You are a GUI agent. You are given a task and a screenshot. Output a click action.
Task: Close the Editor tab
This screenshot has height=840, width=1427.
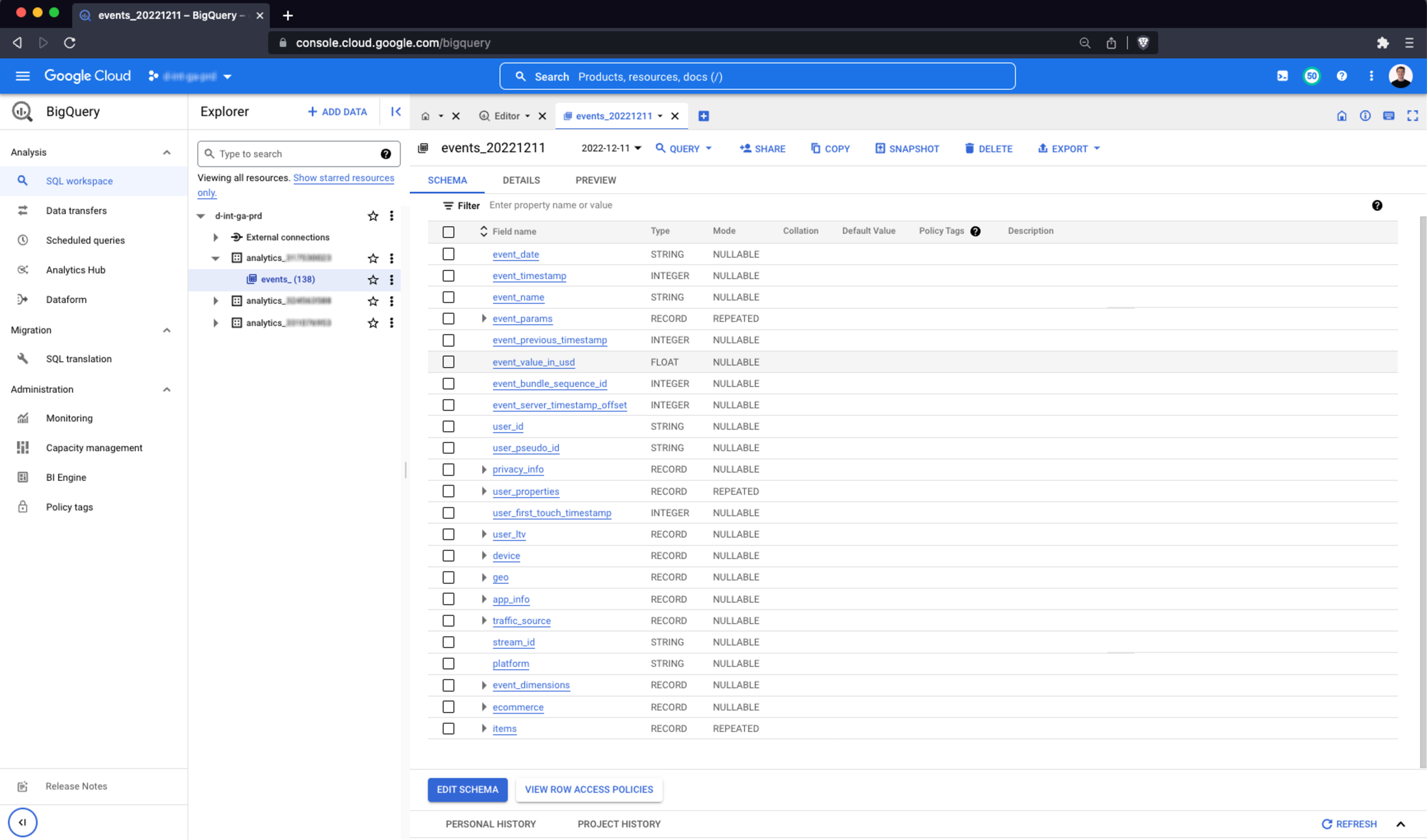(x=542, y=116)
